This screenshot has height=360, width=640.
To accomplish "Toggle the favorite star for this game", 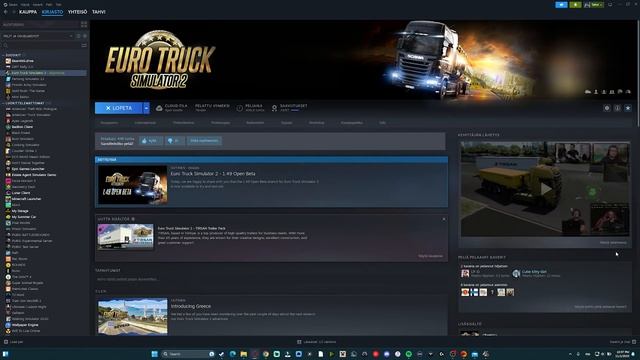I will (x=628, y=108).
